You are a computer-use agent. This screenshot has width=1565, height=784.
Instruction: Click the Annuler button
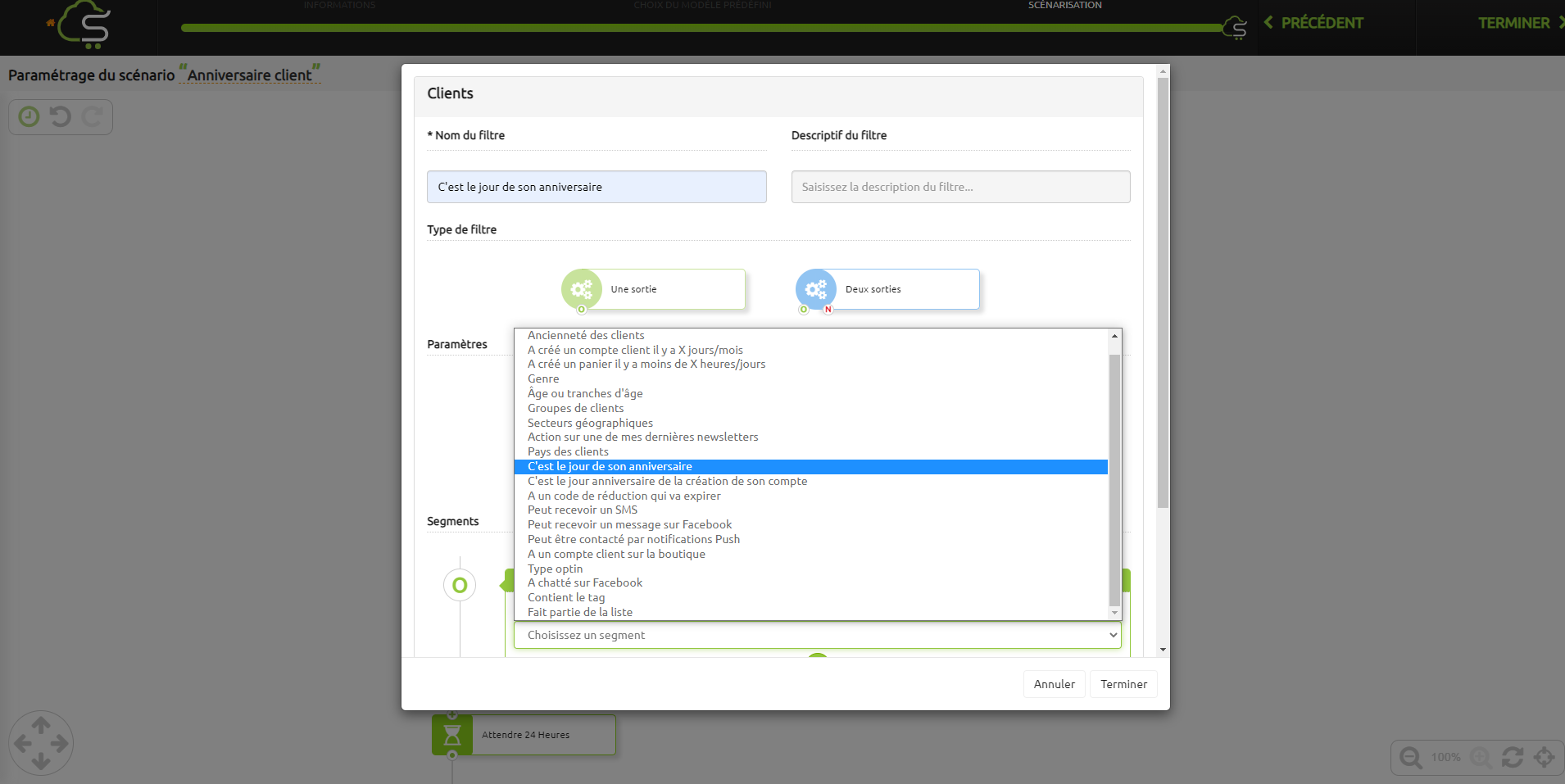click(x=1054, y=684)
